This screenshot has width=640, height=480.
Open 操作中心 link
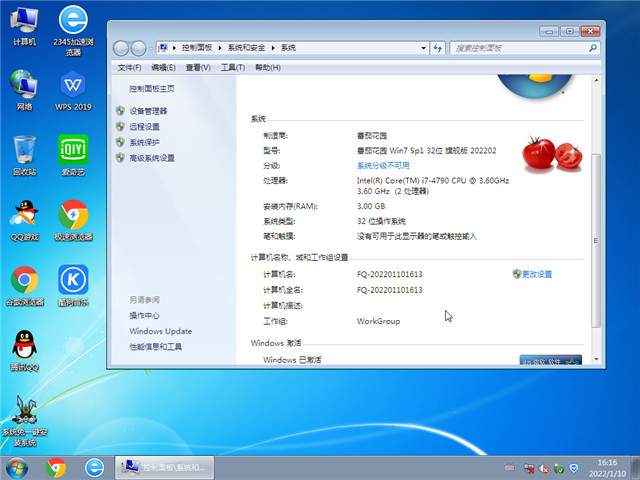[144, 316]
